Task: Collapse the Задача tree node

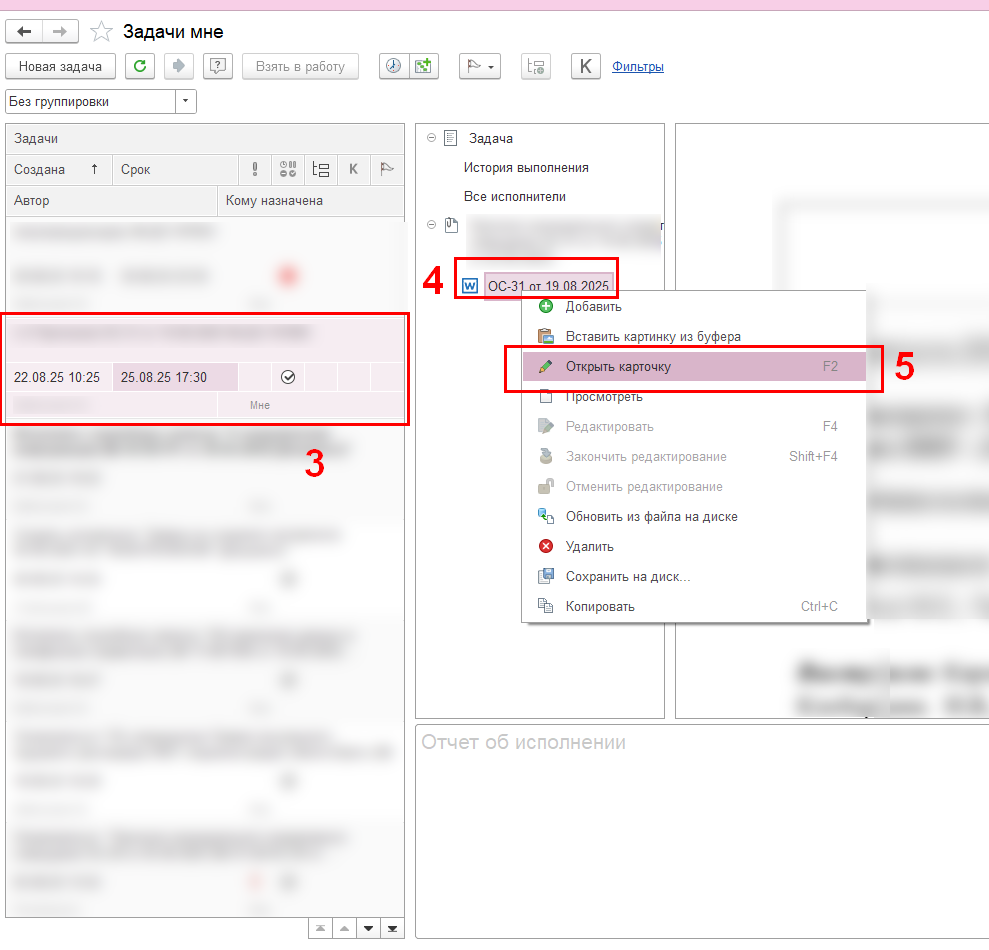Action: (431, 138)
